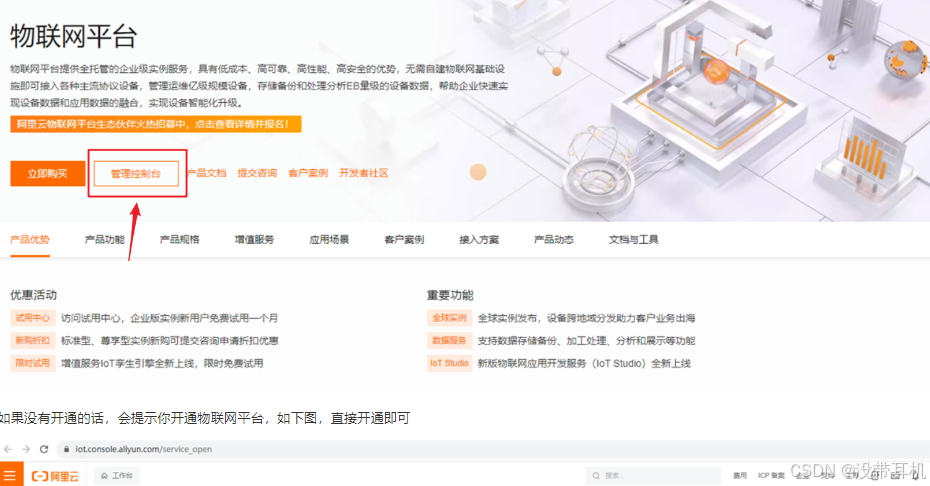Click the 搜索 search field in console
This screenshot has width=930, height=486.
[x=653, y=475]
